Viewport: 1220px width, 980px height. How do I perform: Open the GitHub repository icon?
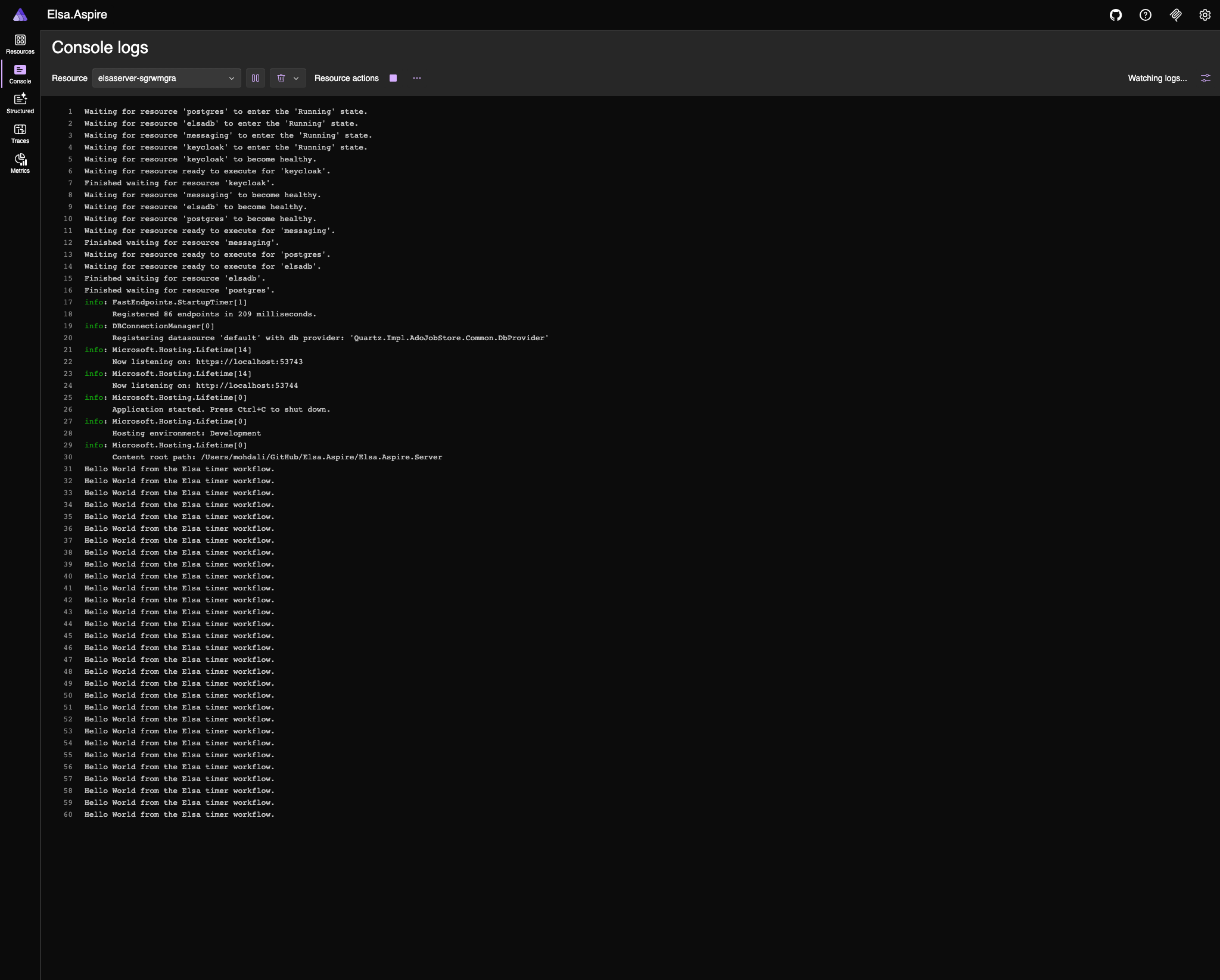point(1116,15)
